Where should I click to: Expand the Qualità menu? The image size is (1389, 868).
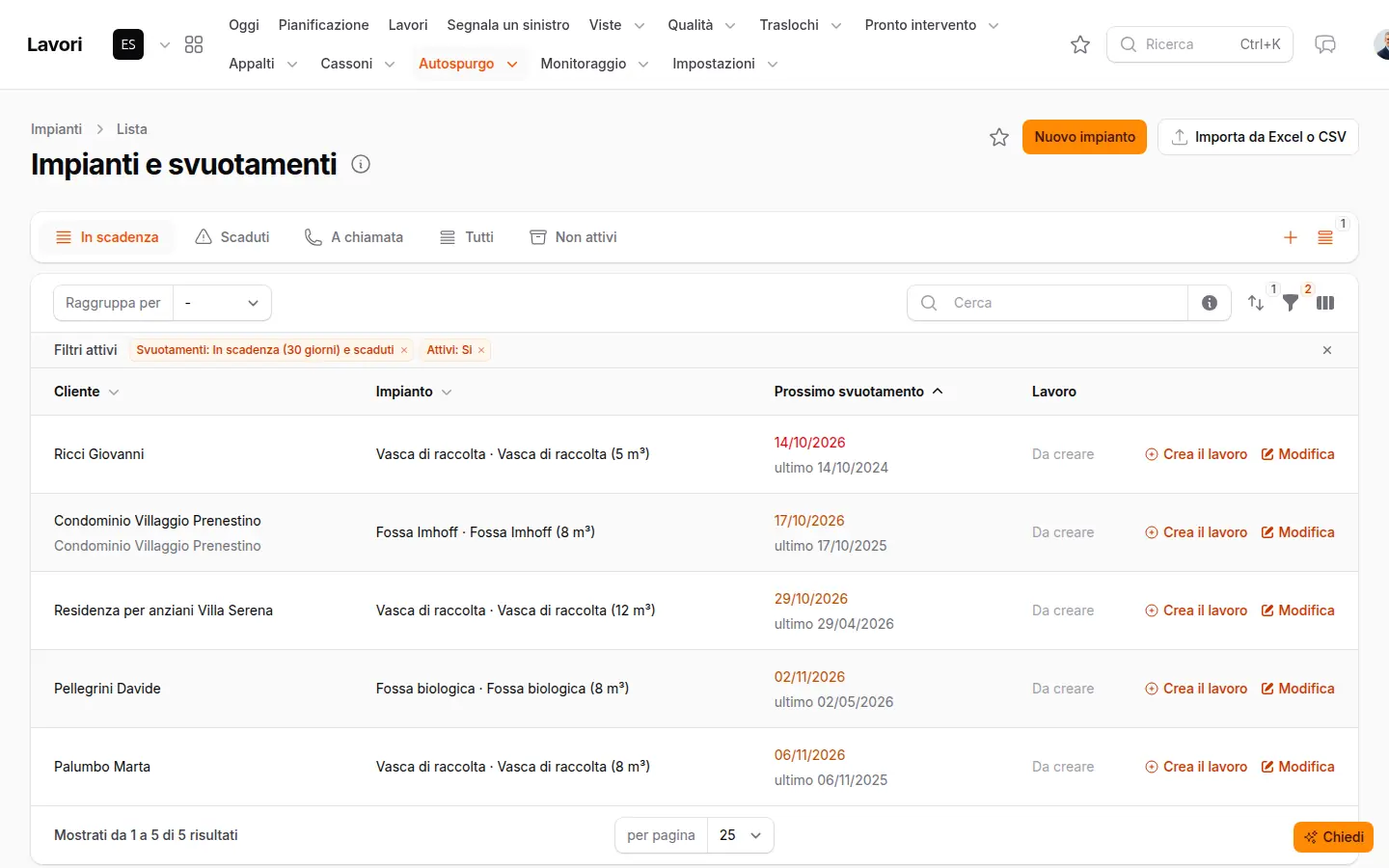702,25
